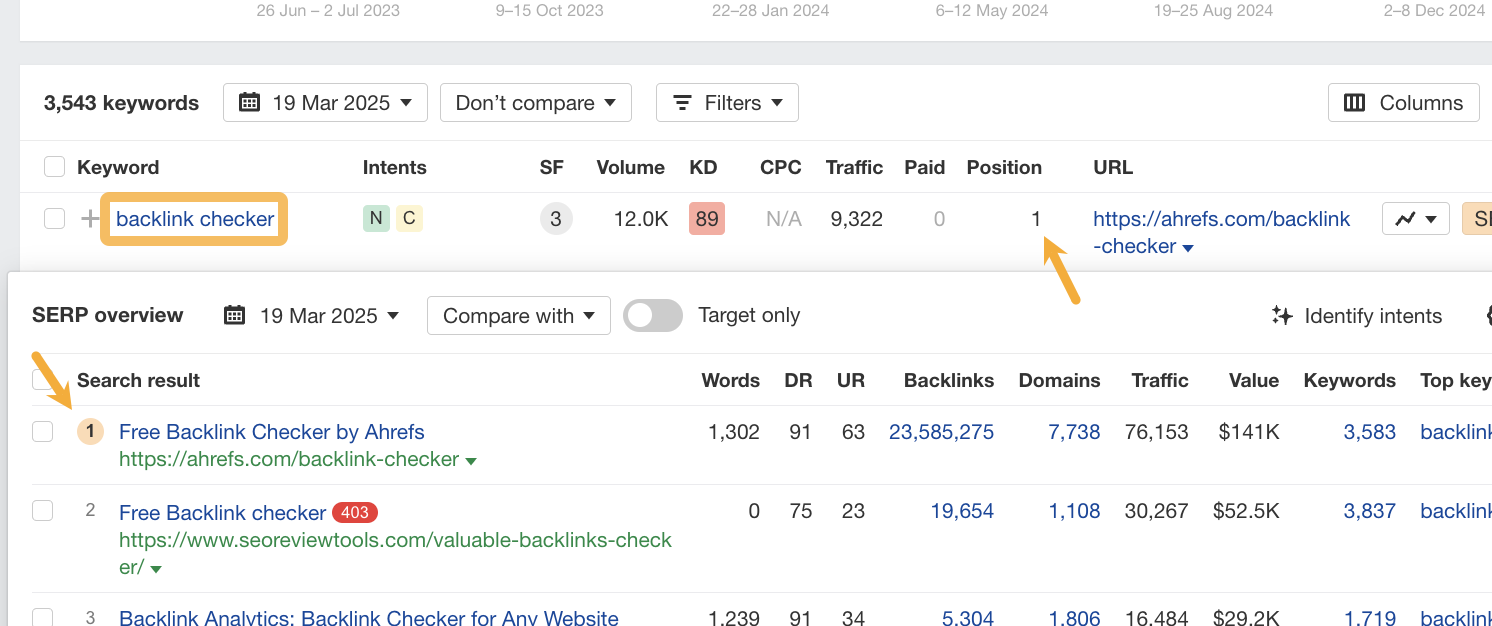Open the 19 Mar 2025 SERP overview date picker
Screen dimensions: 1492x626
pos(312,316)
